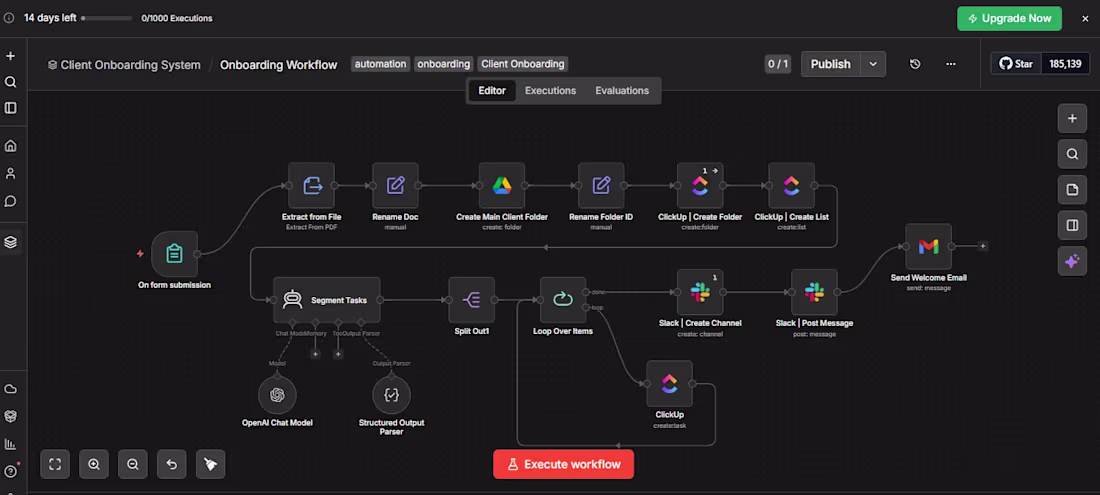Image resolution: width=1100 pixels, height=495 pixels.
Task: Switch to the Executions tab
Action: pyautogui.click(x=551, y=90)
